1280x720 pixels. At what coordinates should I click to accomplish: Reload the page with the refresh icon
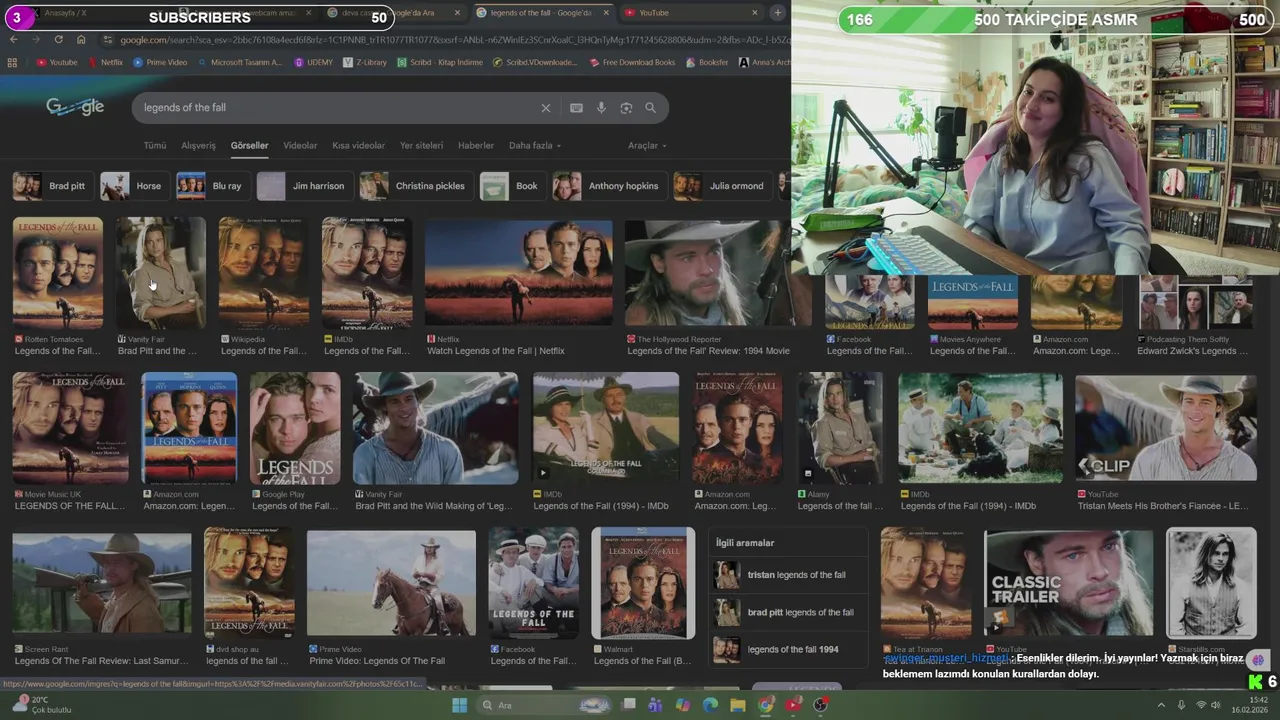(x=58, y=39)
